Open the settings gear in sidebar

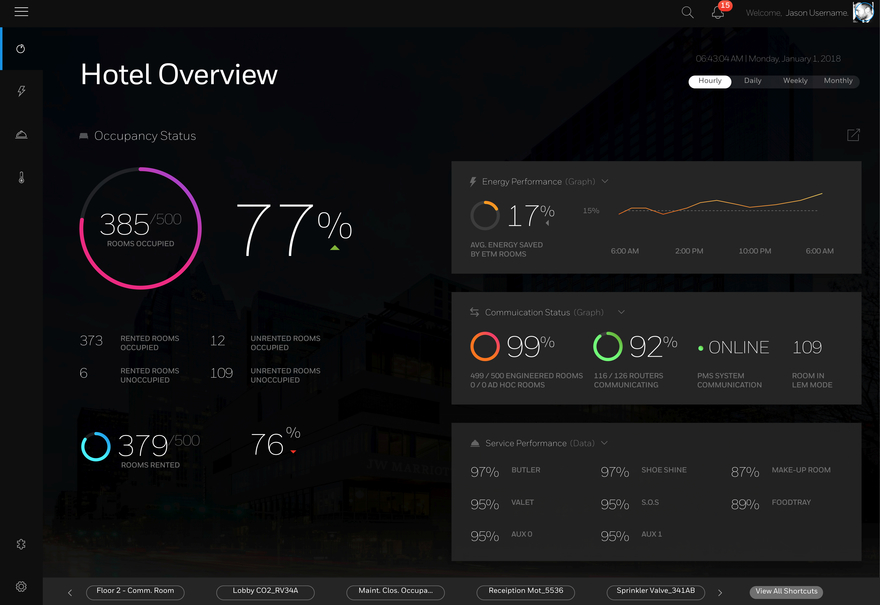point(21,586)
